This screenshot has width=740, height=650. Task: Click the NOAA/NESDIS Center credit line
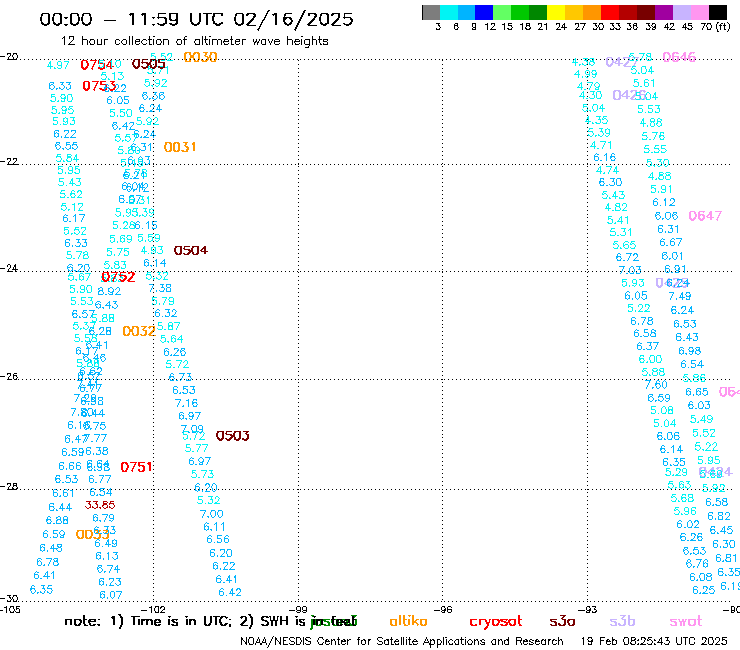tap(402, 641)
